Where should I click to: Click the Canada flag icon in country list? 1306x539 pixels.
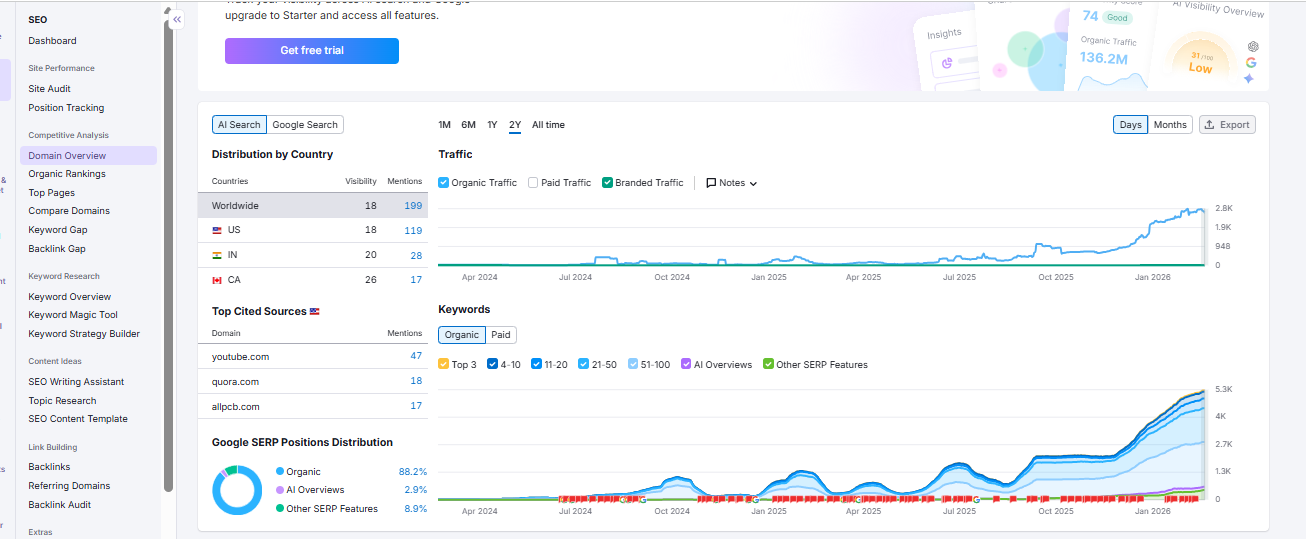tap(217, 280)
